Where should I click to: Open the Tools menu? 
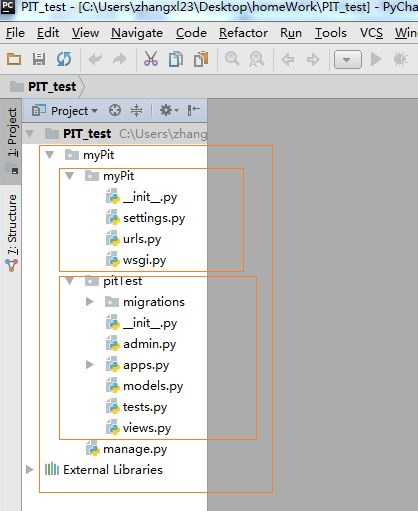click(x=331, y=33)
